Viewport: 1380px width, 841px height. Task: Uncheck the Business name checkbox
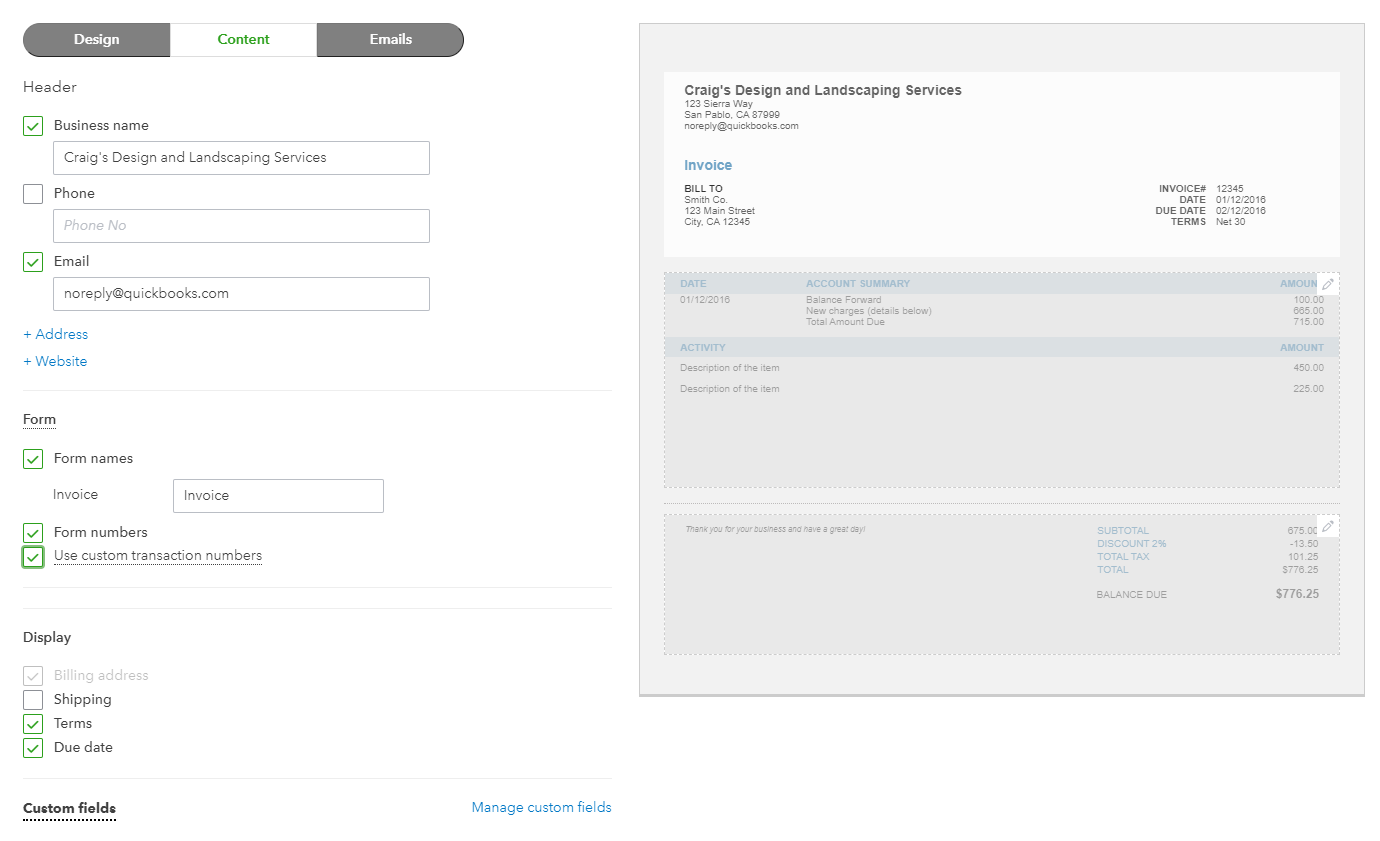[x=33, y=126]
